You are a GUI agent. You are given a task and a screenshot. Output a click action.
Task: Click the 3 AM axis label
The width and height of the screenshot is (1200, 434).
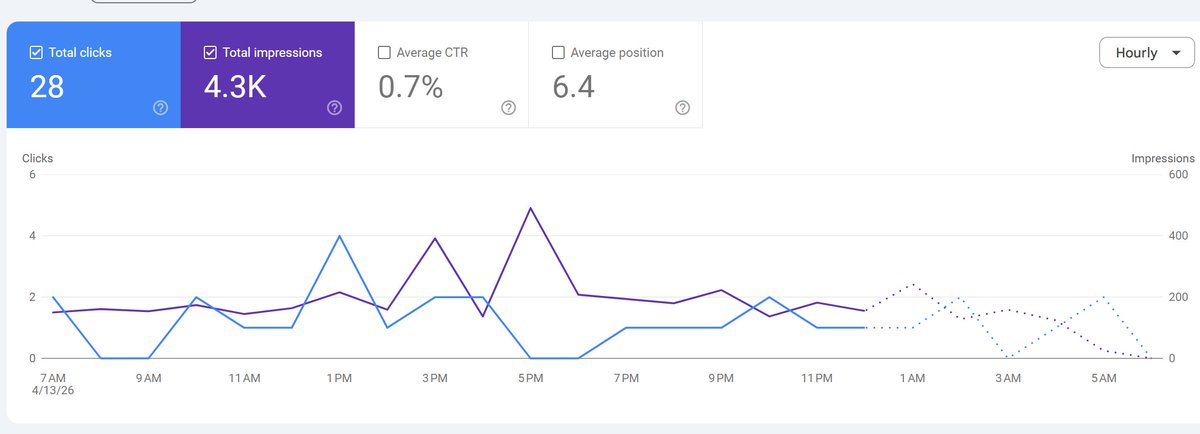[x=1009, y=378]
